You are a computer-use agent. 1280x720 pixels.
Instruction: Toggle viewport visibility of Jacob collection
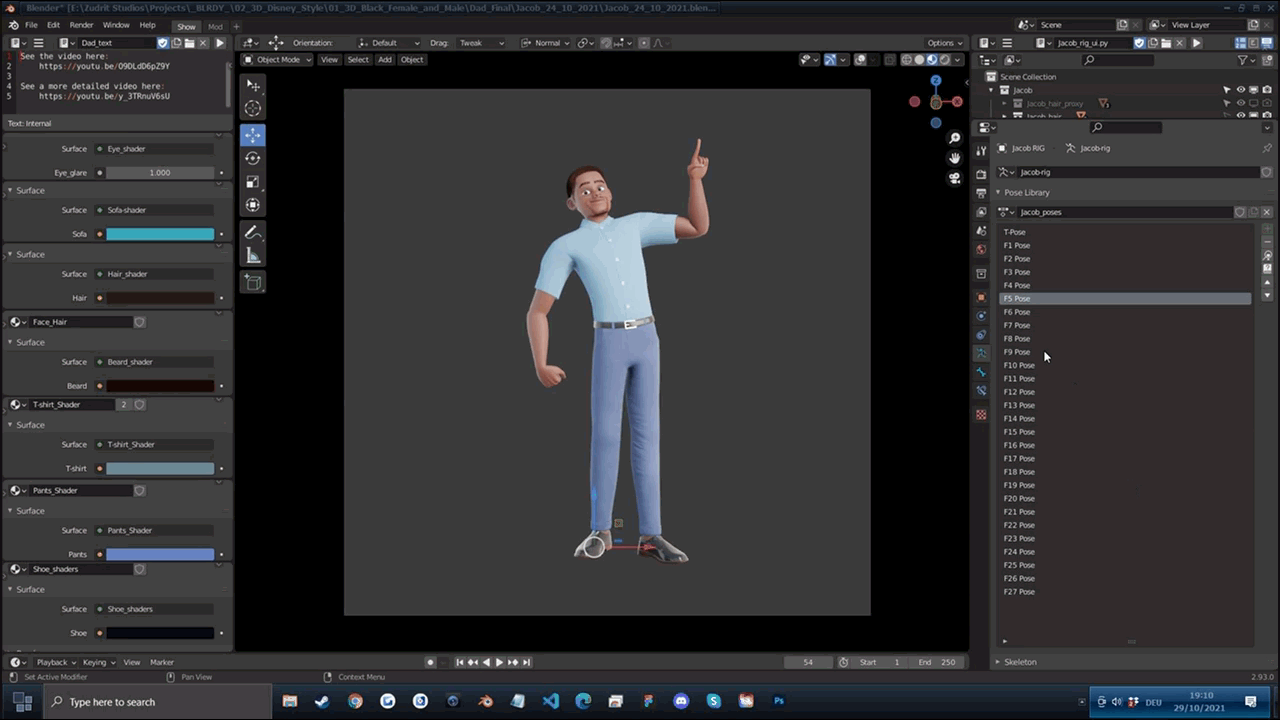tap(1241, 90)
